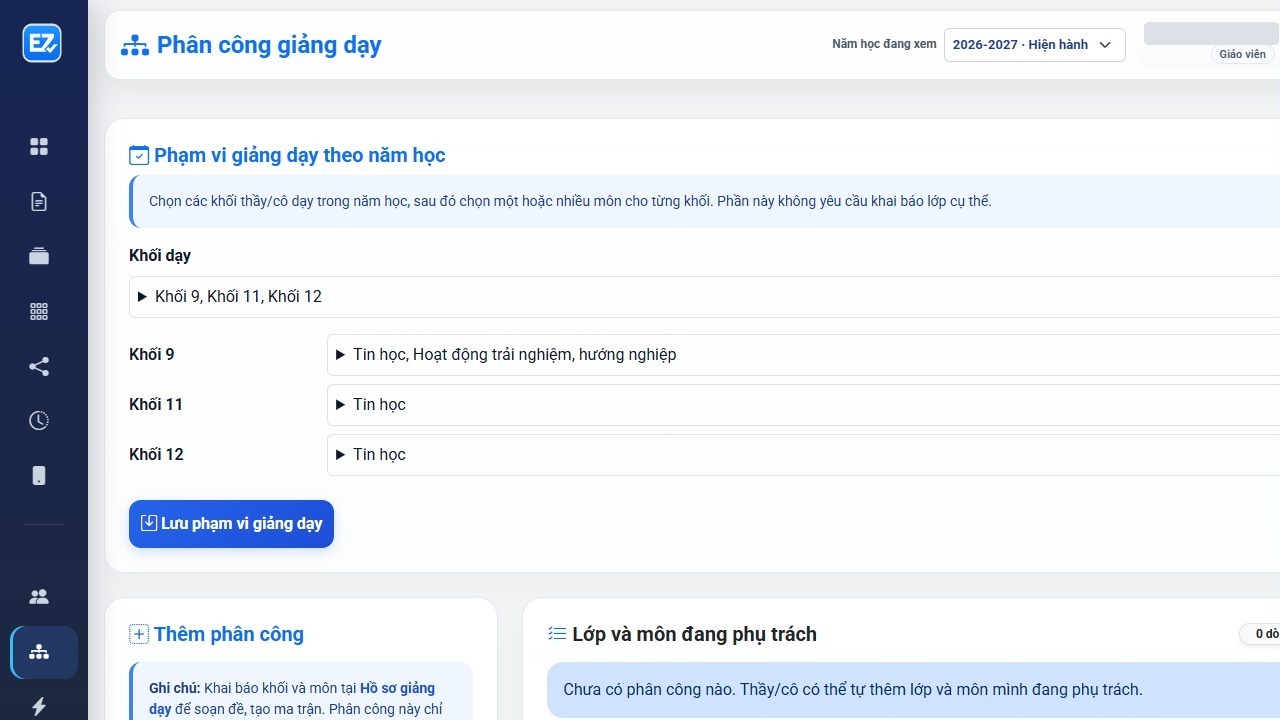The width and height of the screenshot is (1280, 720).
Task: Click the Khối 12 row label
Action: click(156, 455)
